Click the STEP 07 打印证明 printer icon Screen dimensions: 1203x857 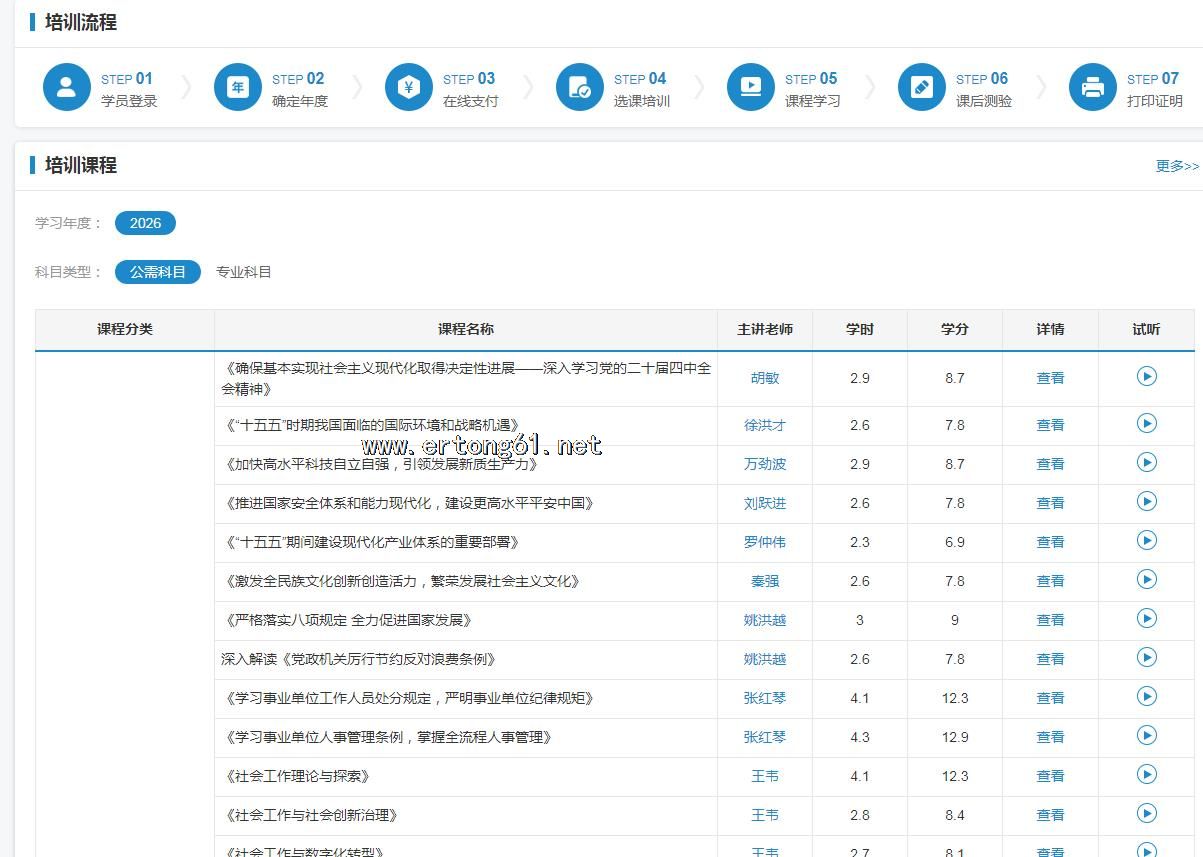pos(1093,88)
